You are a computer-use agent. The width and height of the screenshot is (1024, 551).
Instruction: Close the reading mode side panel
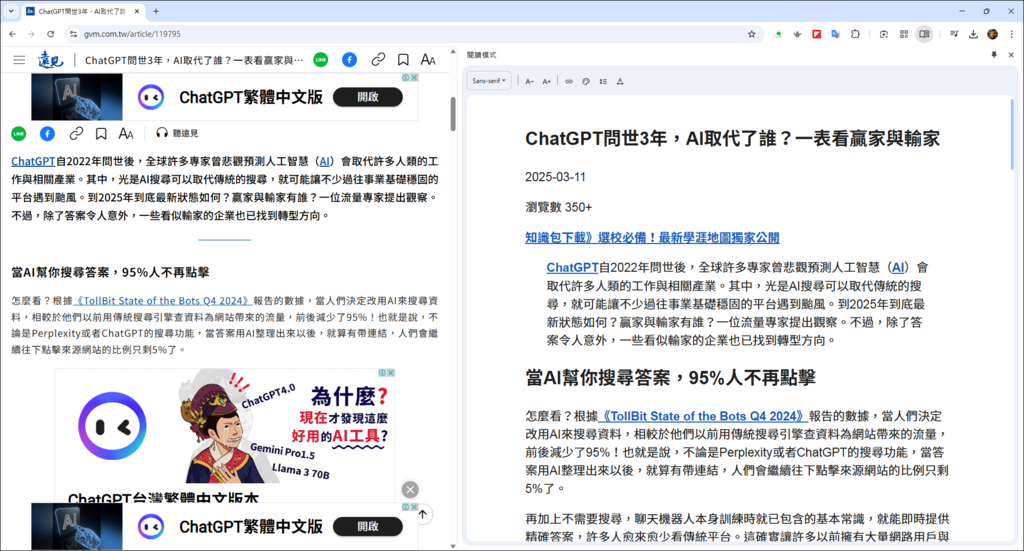(x=1011, y=55)
